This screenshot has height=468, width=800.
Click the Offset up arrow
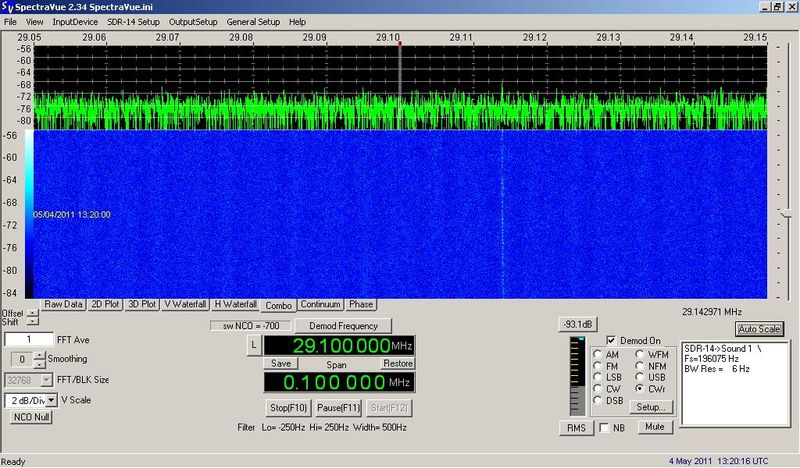pos(31,311)
